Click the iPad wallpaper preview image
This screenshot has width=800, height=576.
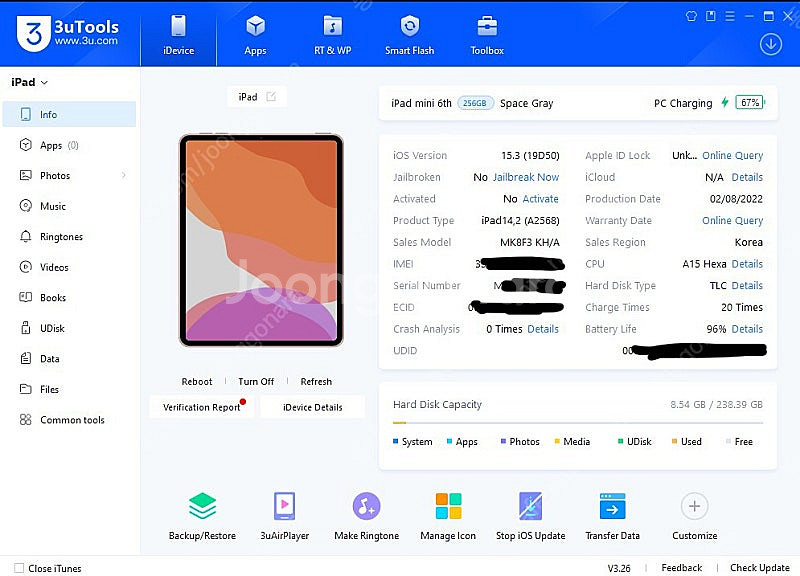pos(261,241)
